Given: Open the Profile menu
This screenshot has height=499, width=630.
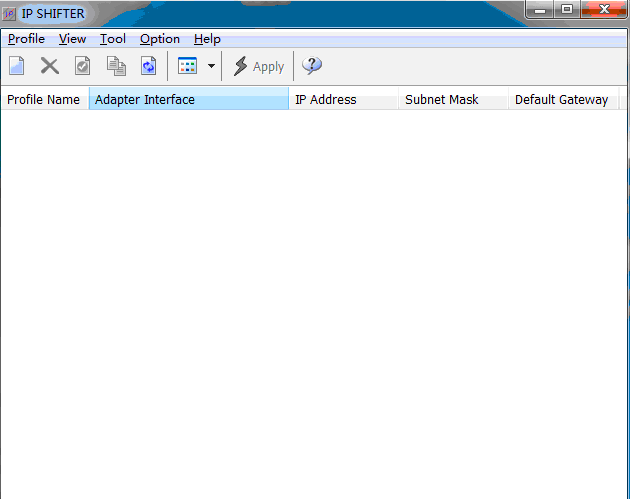Looking at the screenshot, I should [x=27, y=39].
